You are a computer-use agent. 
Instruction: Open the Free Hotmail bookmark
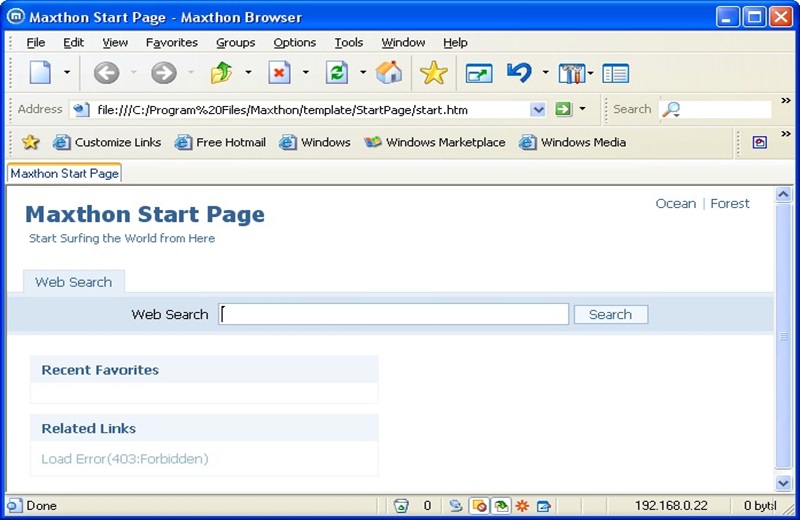[220, 142]
